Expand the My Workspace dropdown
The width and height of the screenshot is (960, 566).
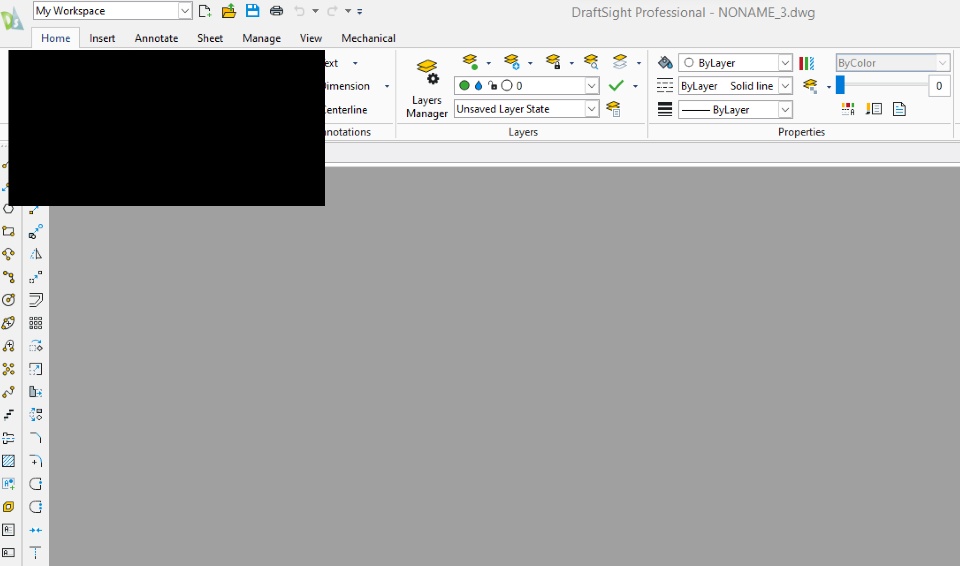(185, 10)
